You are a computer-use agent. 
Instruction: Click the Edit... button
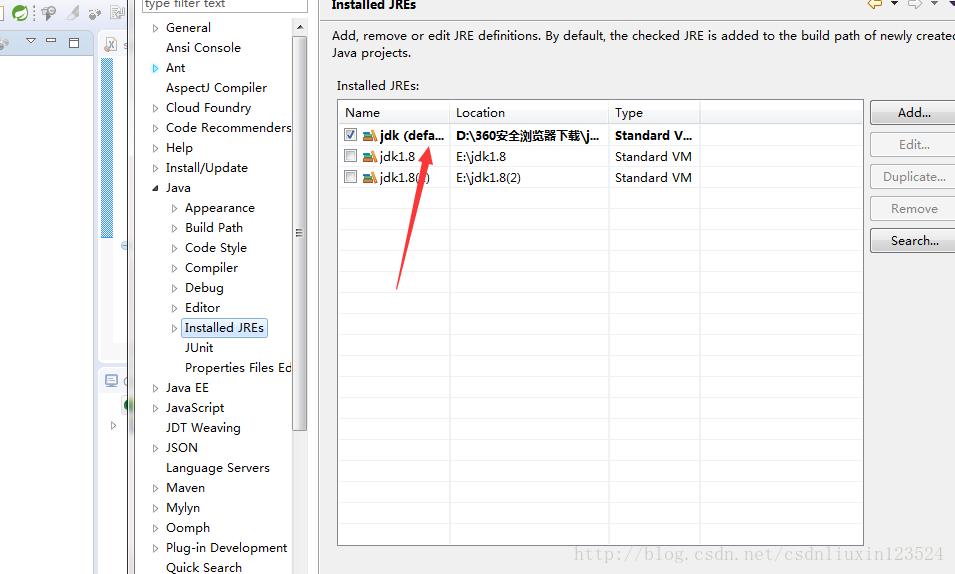(x=914, y=144)
